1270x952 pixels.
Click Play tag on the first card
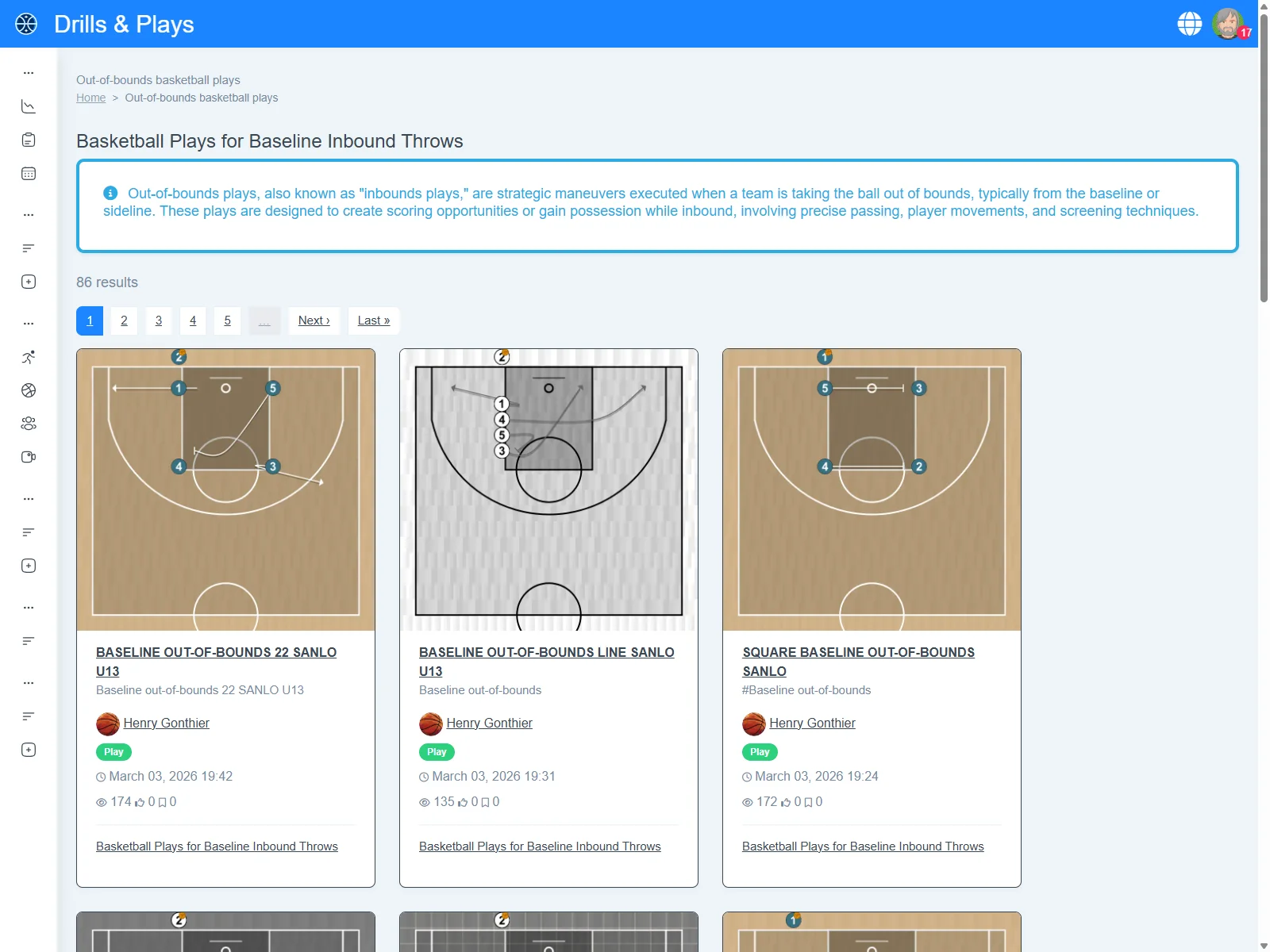[x=114, y=752]
